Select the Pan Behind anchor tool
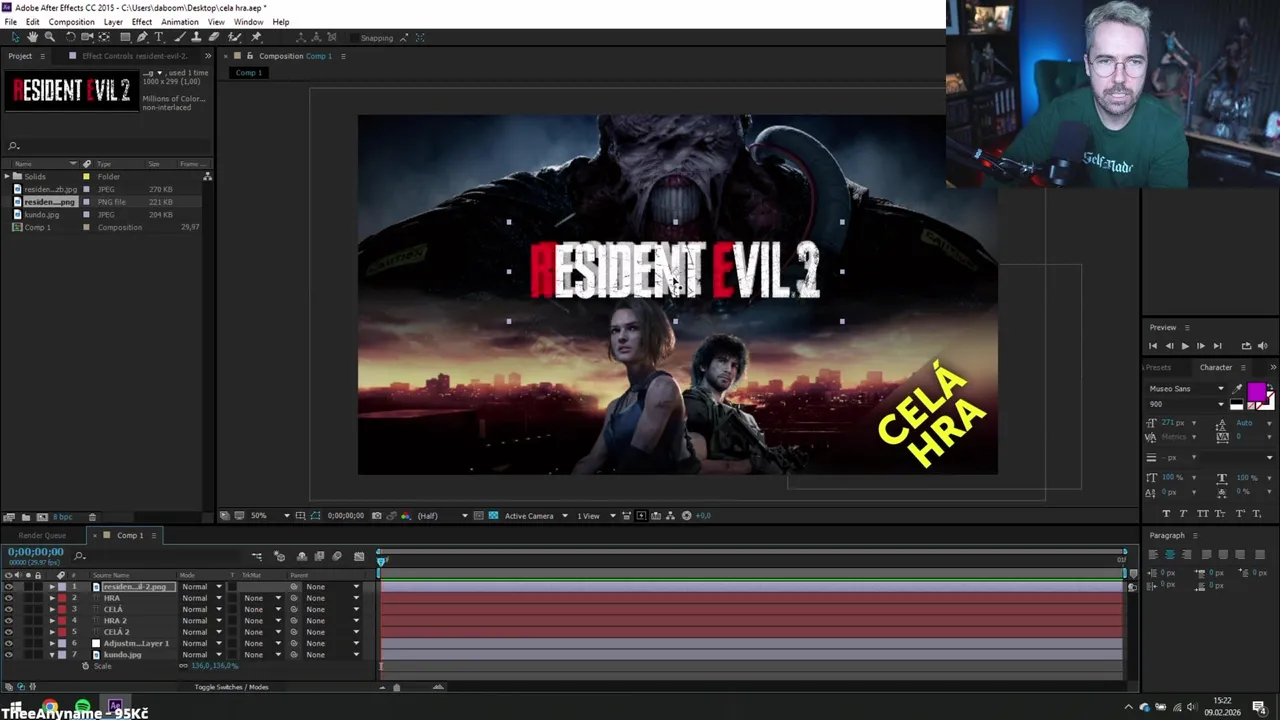The width and height of the screenshot is (1280, 720). [104, 37]
